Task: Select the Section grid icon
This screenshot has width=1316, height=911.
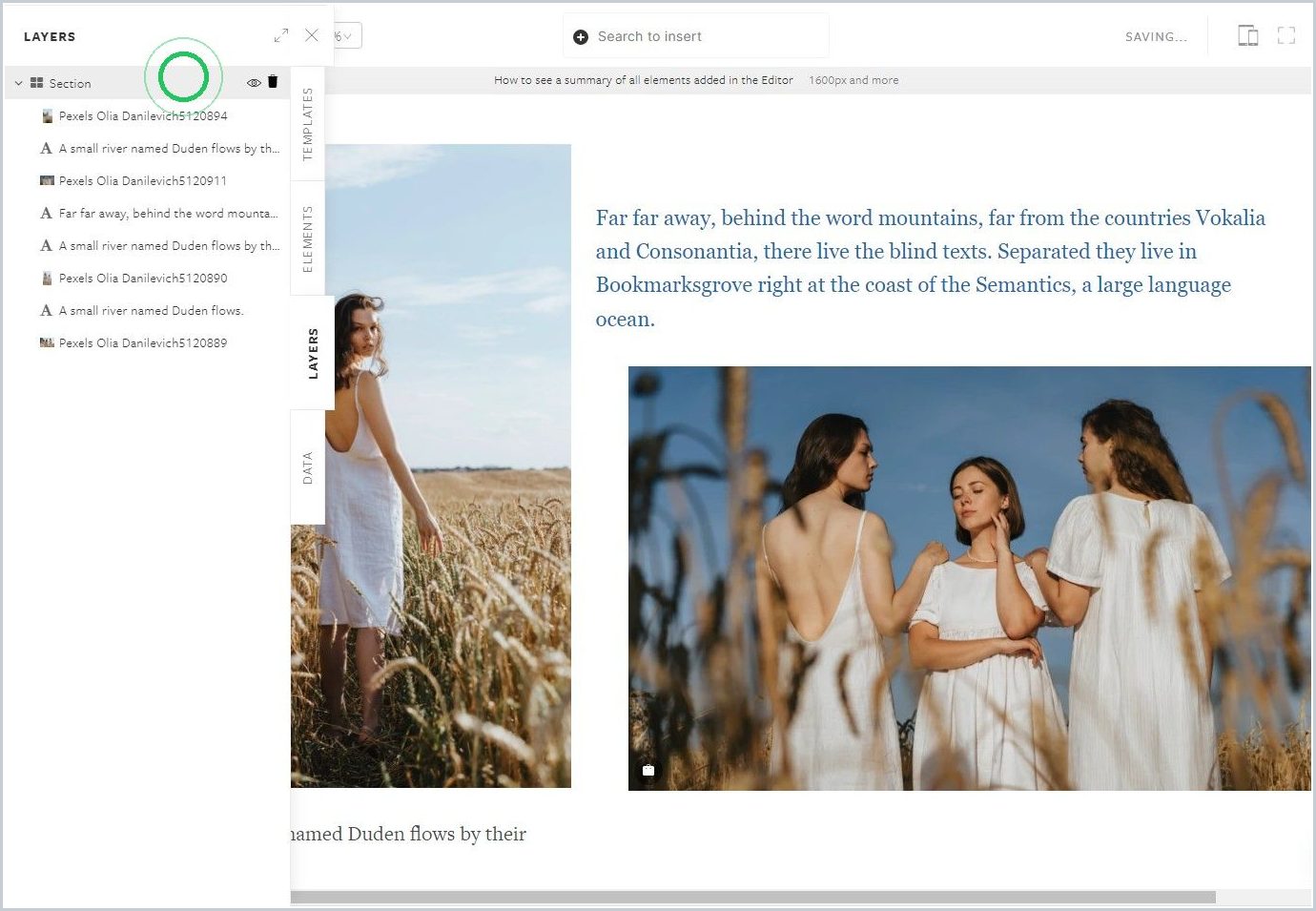Action: click(37, 83)
